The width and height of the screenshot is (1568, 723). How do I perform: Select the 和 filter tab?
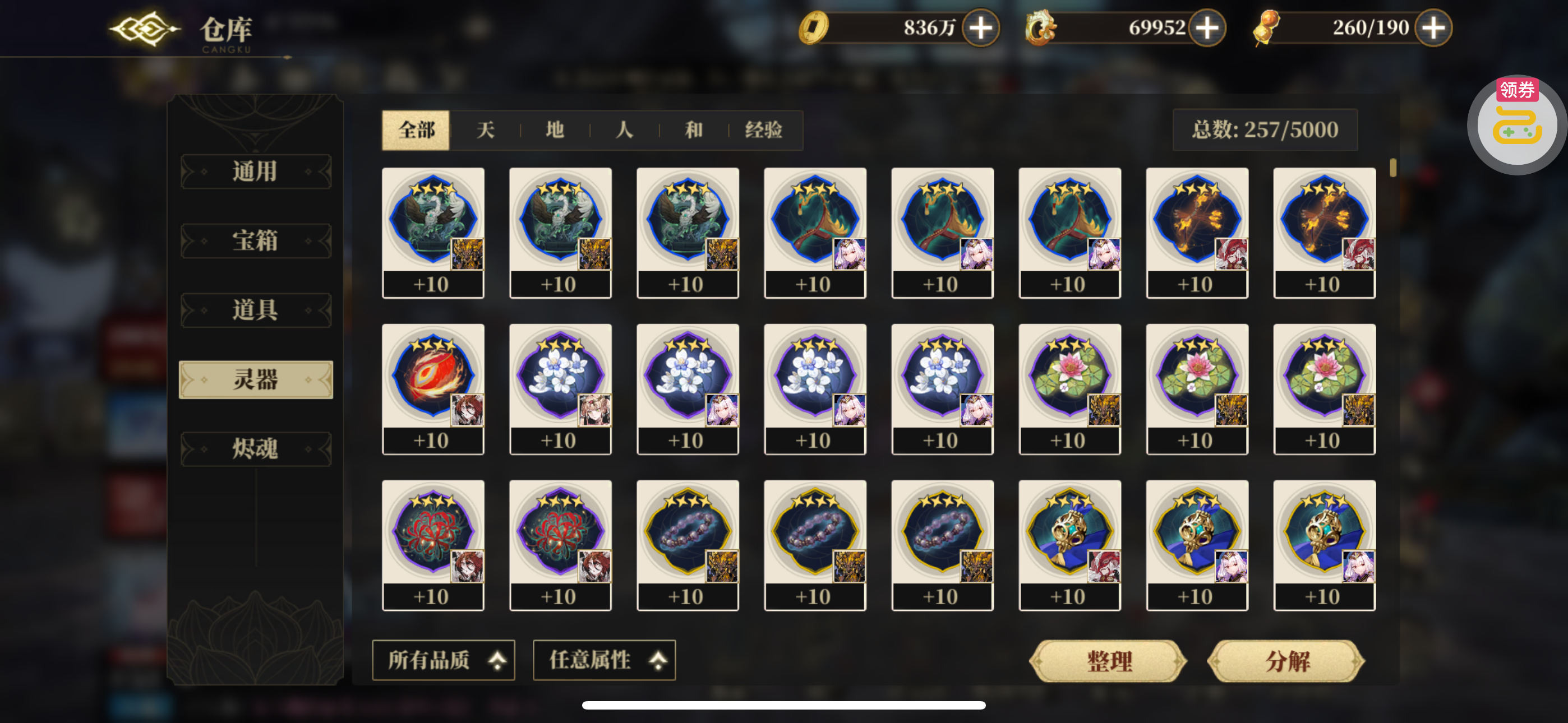tap(694, 129)
